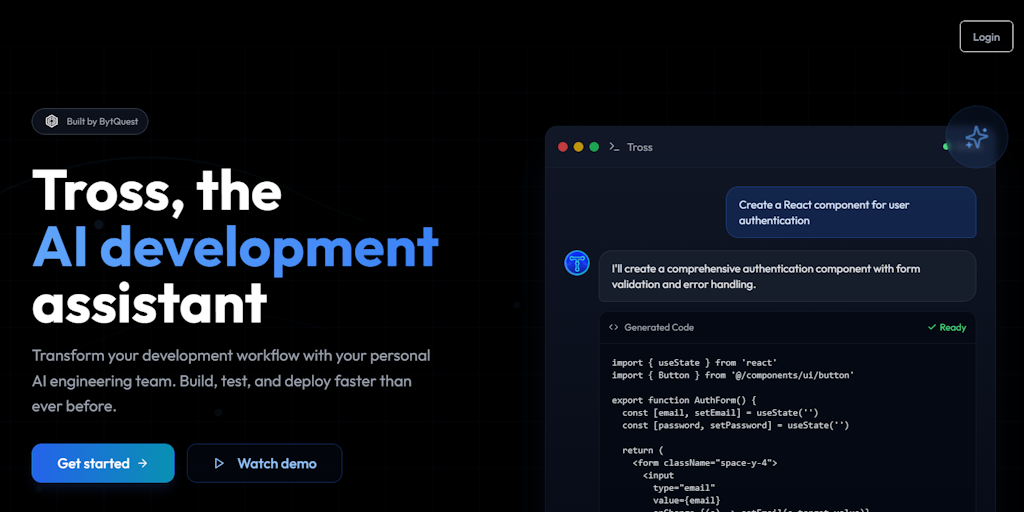This screenshot has height=512, width=1024.
Task: Click the Login button
Action: [x=986, y=37]
